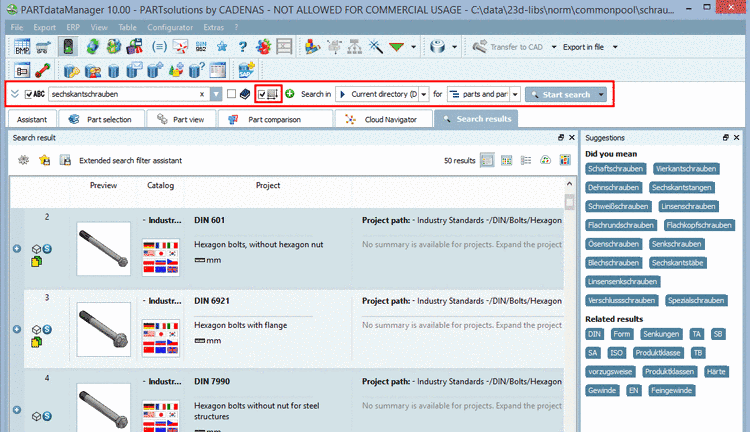Image resolution: width=750 pixels, height=432 pixels.
Task: Click the blue question mark help icon
Action: (x=243, y=47)
